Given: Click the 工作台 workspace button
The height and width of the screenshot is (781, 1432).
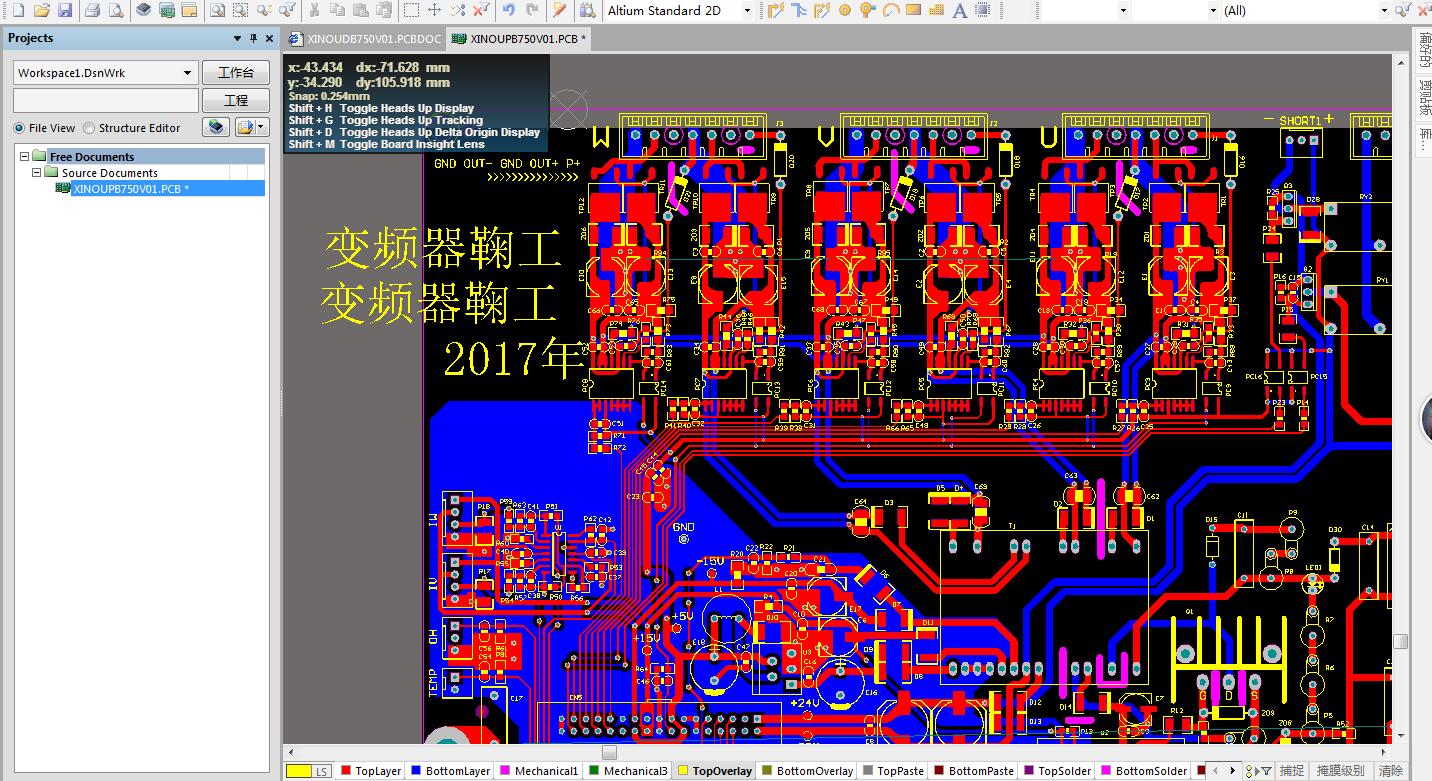Looking at the screenshot, I should pos(236,73).
